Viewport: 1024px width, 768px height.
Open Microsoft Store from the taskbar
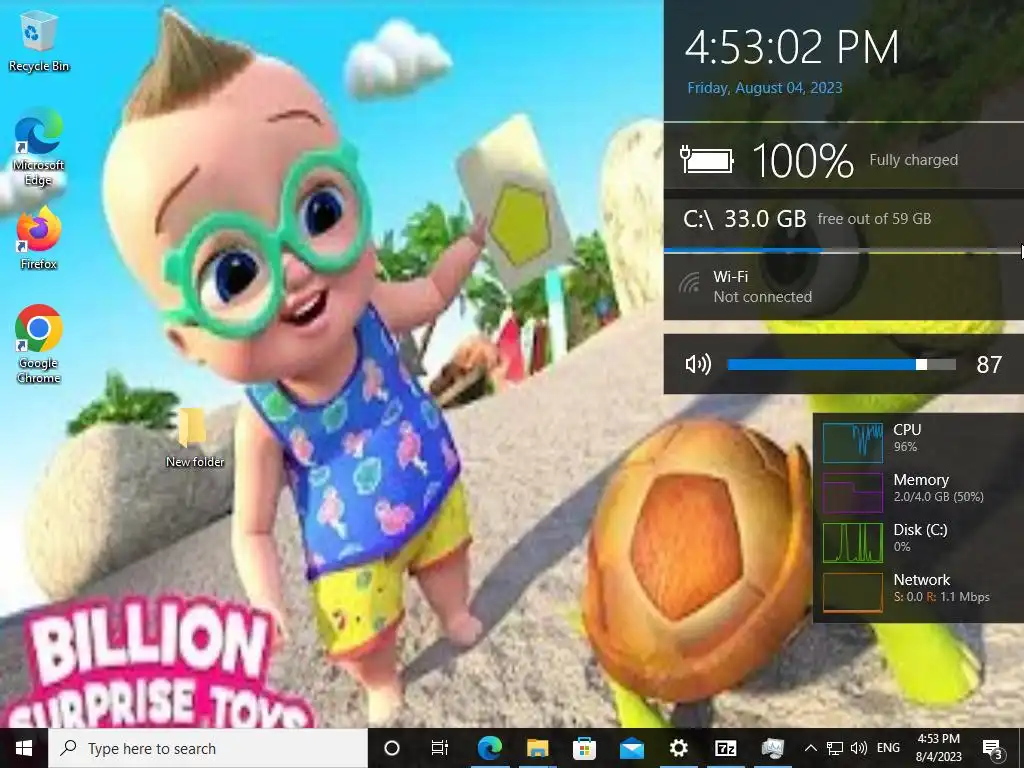tap(584, 748)
